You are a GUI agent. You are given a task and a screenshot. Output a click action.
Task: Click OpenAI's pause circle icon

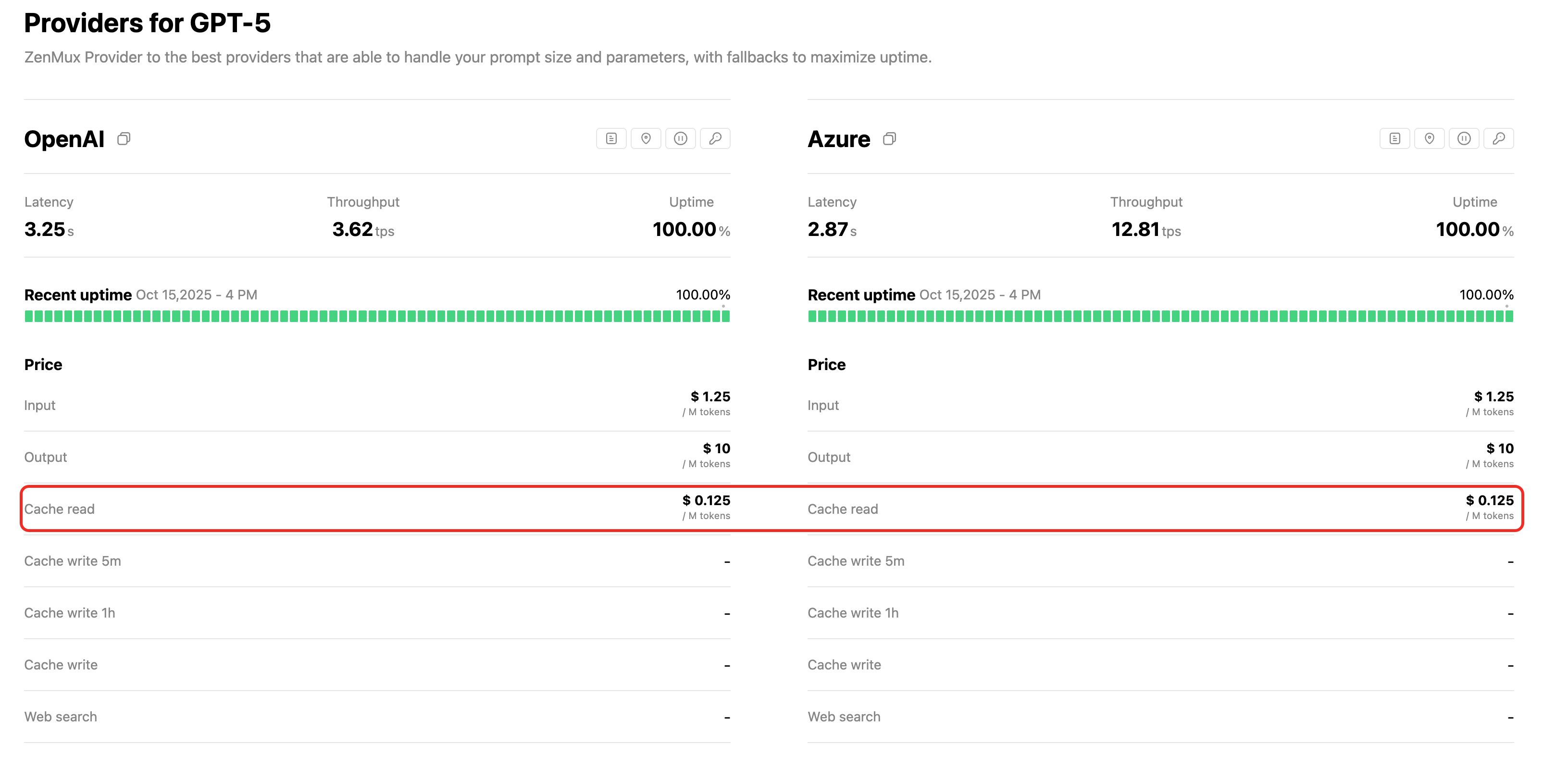pyautogui.click(x=681, y=139)
